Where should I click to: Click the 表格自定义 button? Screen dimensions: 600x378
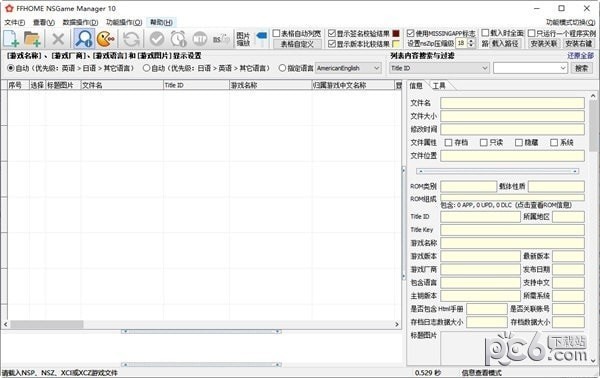(297, 44)
